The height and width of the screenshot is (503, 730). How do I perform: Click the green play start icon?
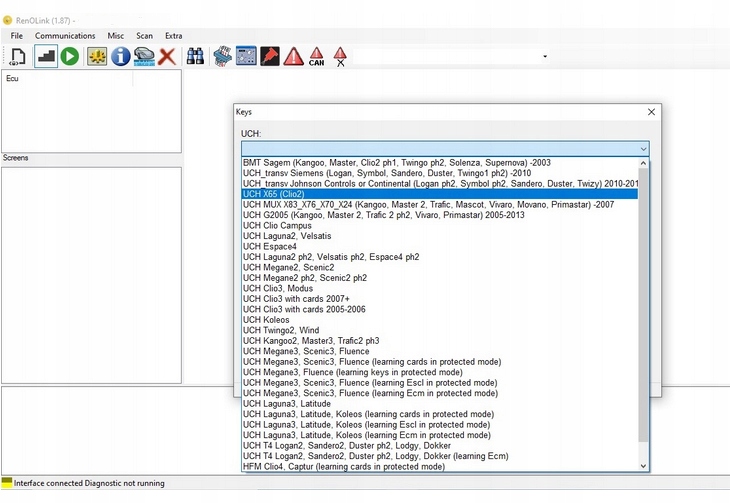(x=69, y=57)
